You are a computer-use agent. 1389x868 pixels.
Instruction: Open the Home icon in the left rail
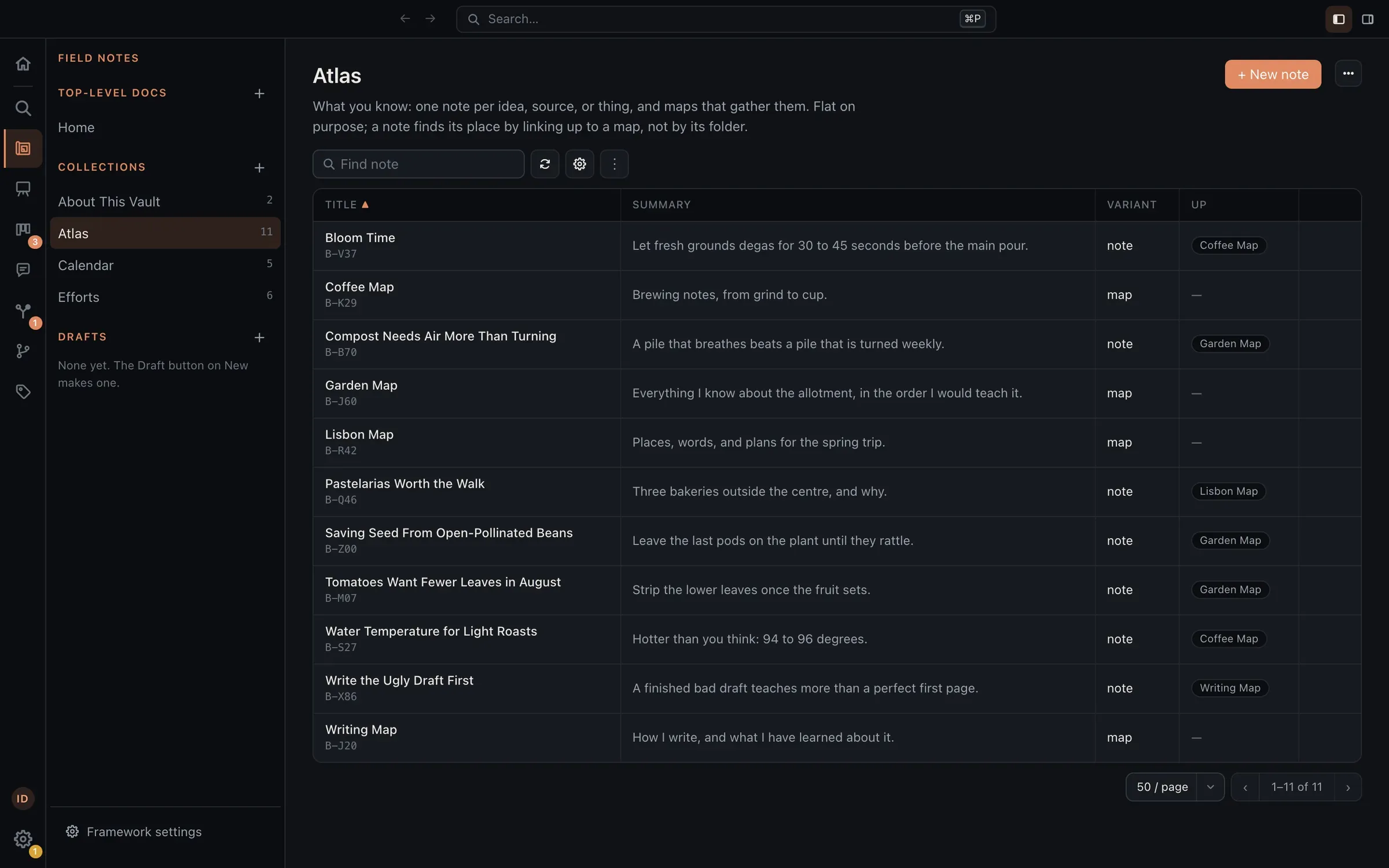pos(23,64)
